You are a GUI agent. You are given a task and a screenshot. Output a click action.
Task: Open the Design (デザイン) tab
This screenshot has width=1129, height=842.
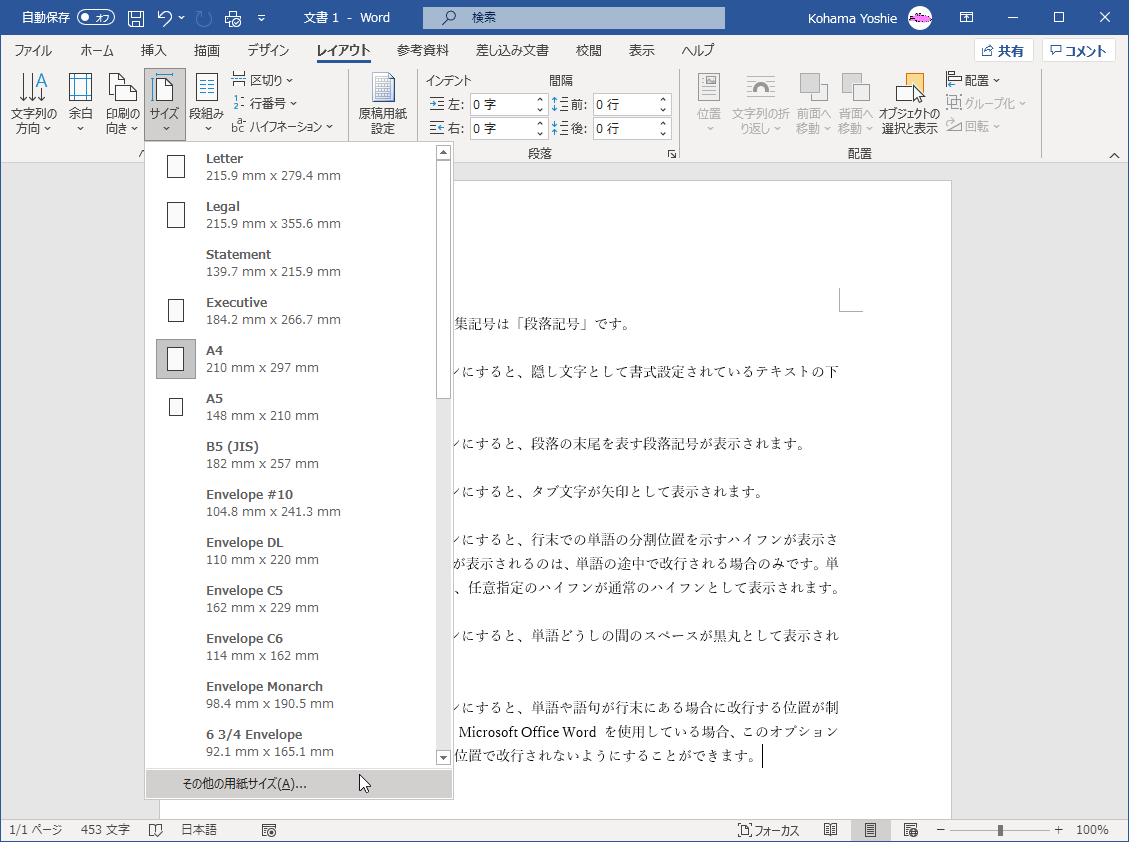(x=268, y=50)
